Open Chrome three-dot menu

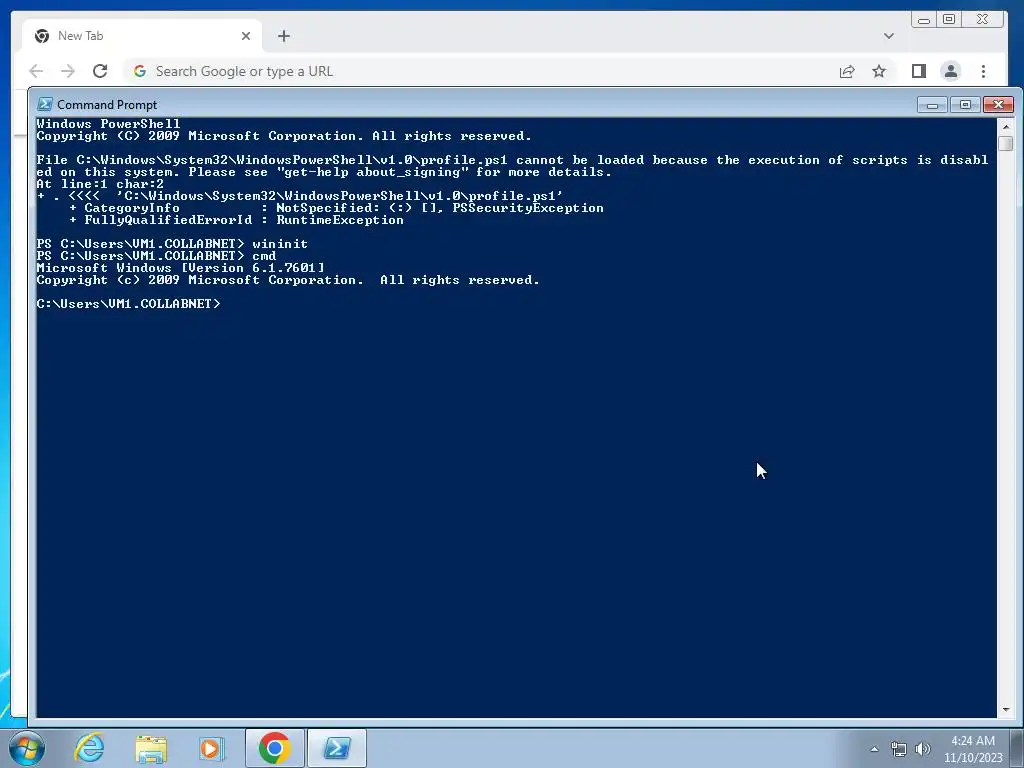coord(984,71)
